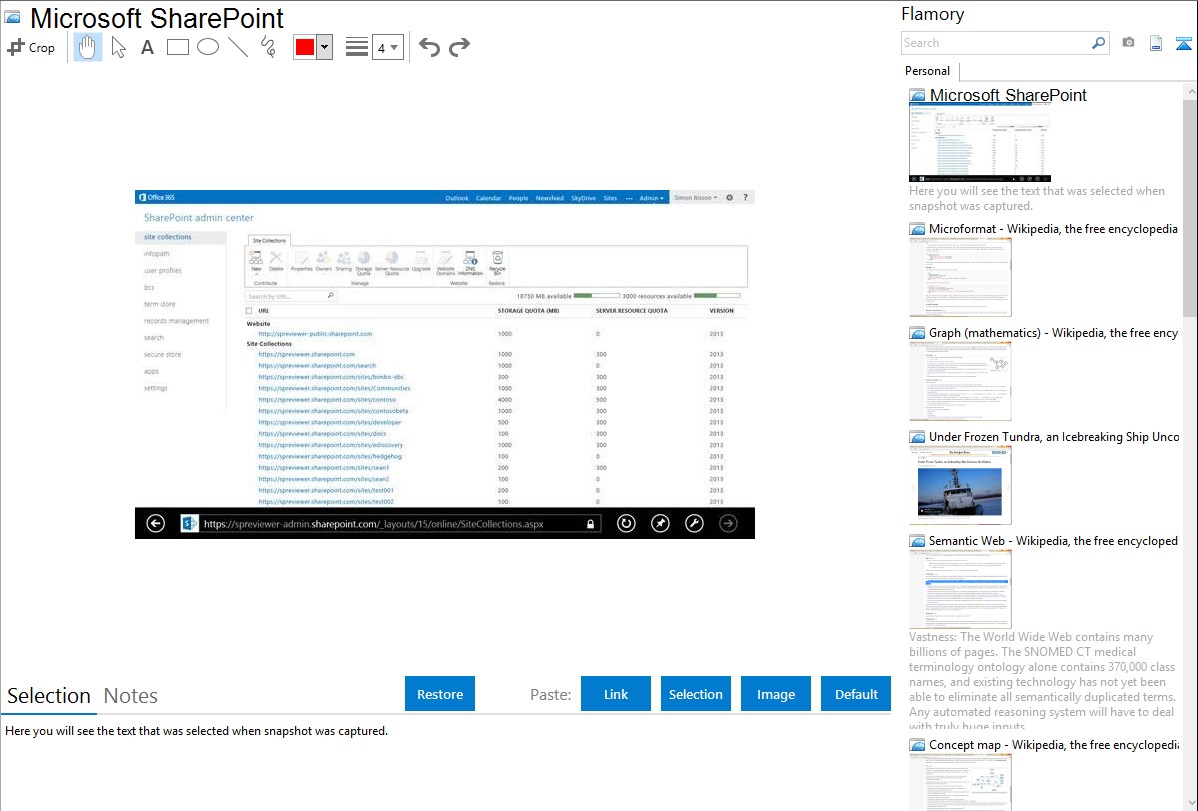Viewport: 1198px width, 811px height.
Task: Open the Graph (mathematics) snapshot thumbnail
Action: tap(960, 381)
